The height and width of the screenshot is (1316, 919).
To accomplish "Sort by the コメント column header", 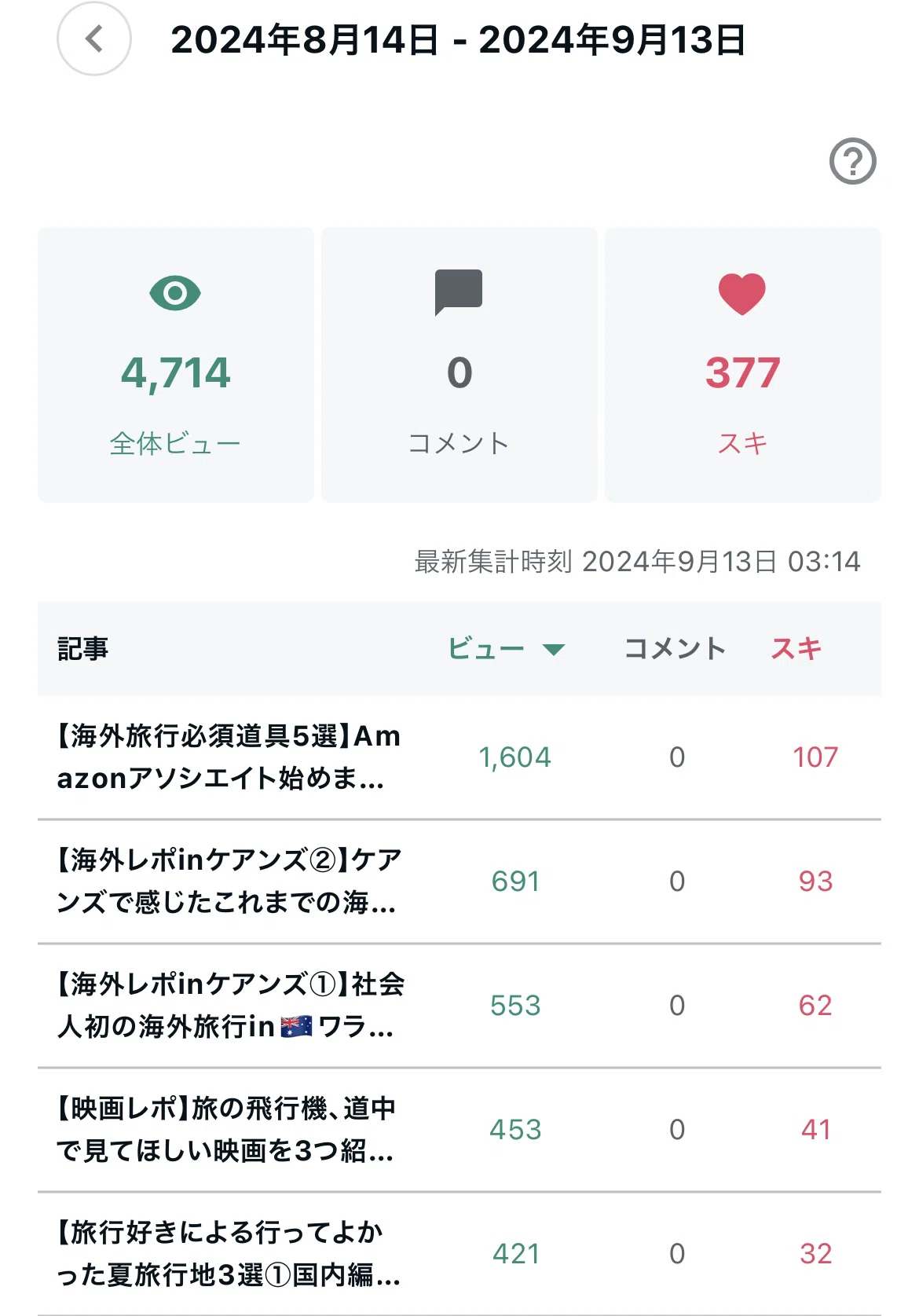I will point(675,648).
